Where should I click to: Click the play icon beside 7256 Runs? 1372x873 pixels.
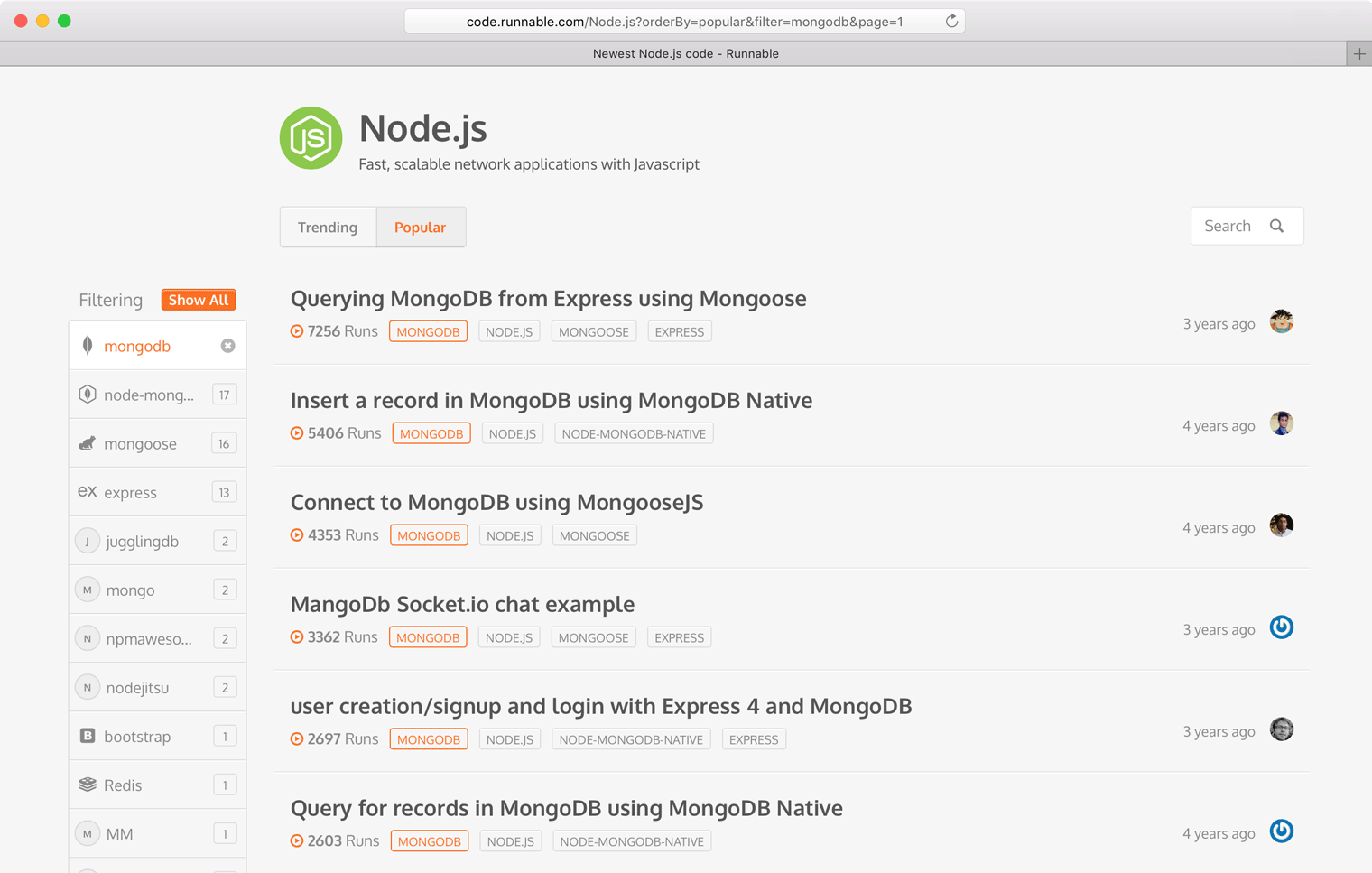point(297,331)
